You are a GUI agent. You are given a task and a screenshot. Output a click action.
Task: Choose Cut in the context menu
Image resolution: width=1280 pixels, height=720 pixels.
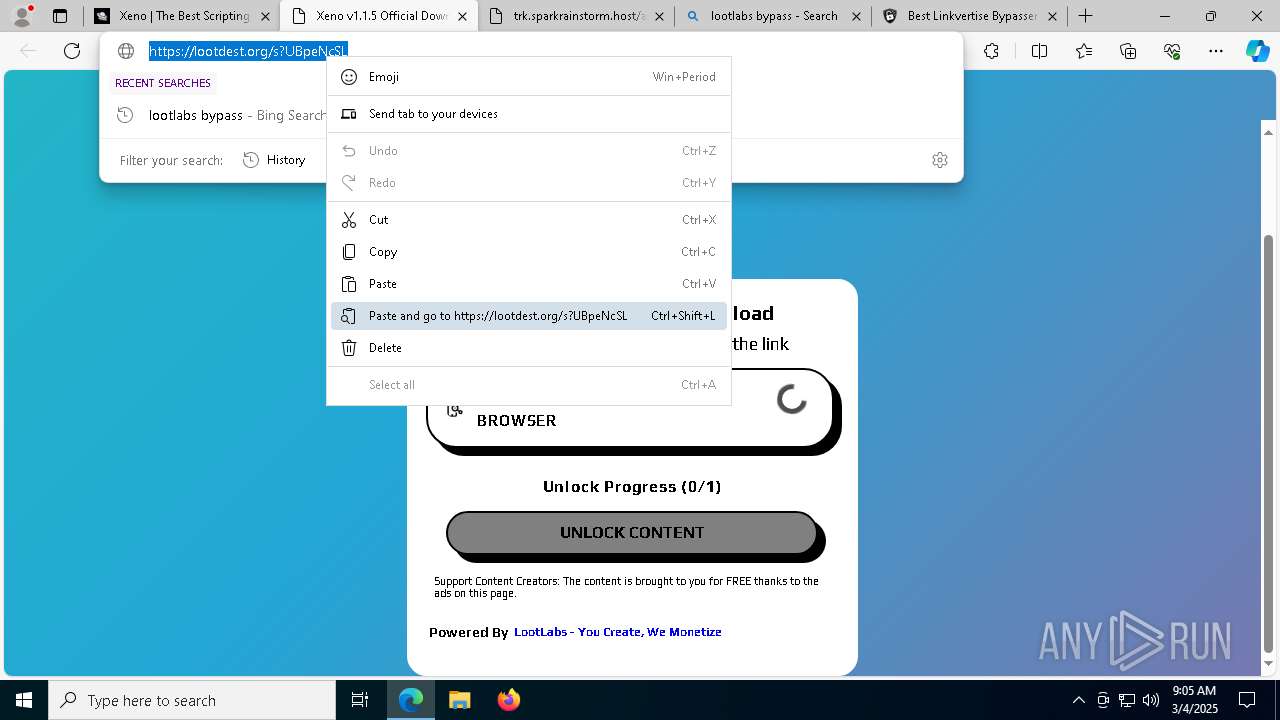[x=529, y=220]
